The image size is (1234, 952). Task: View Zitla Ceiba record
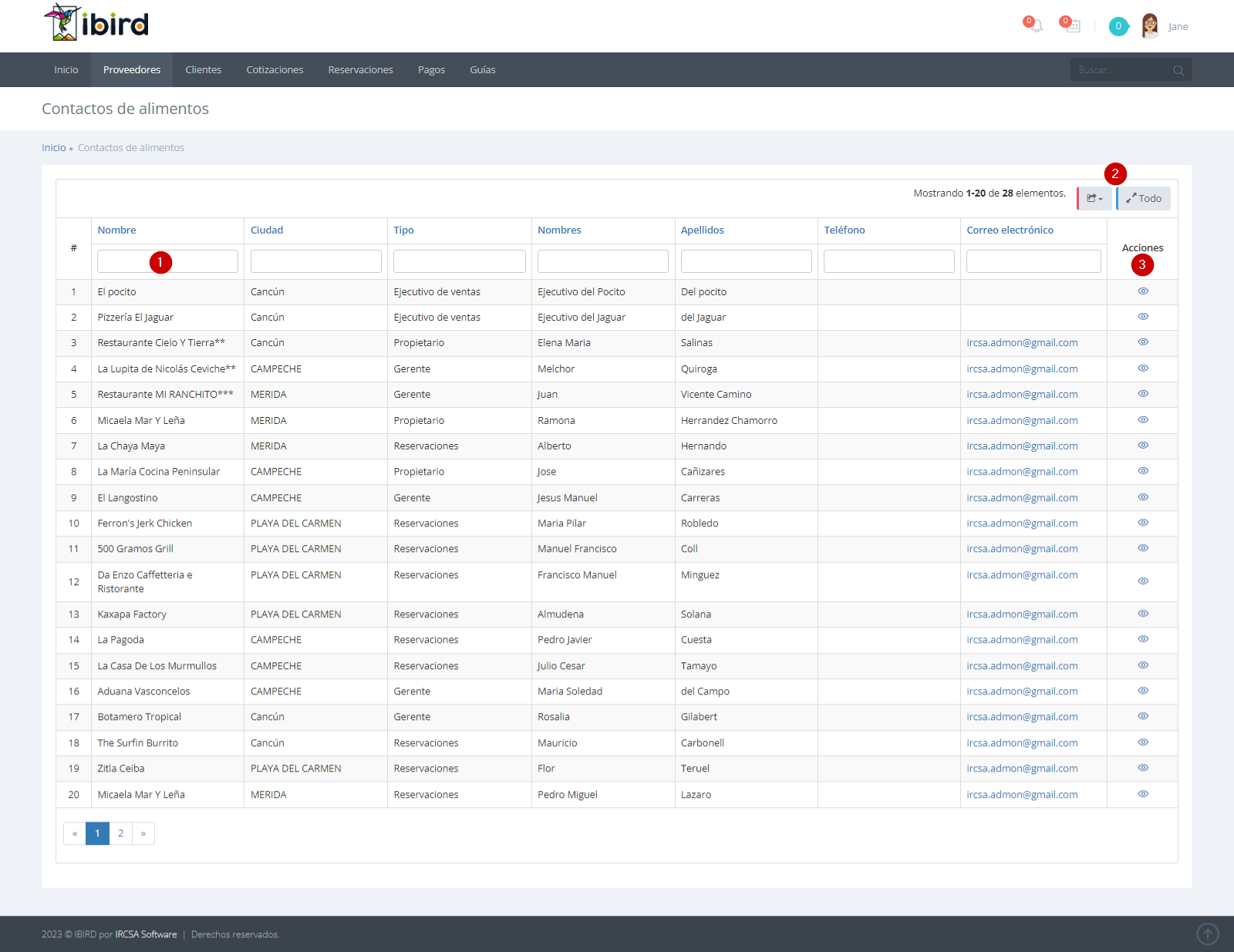pyautogui.click(x=1143, y=768)
